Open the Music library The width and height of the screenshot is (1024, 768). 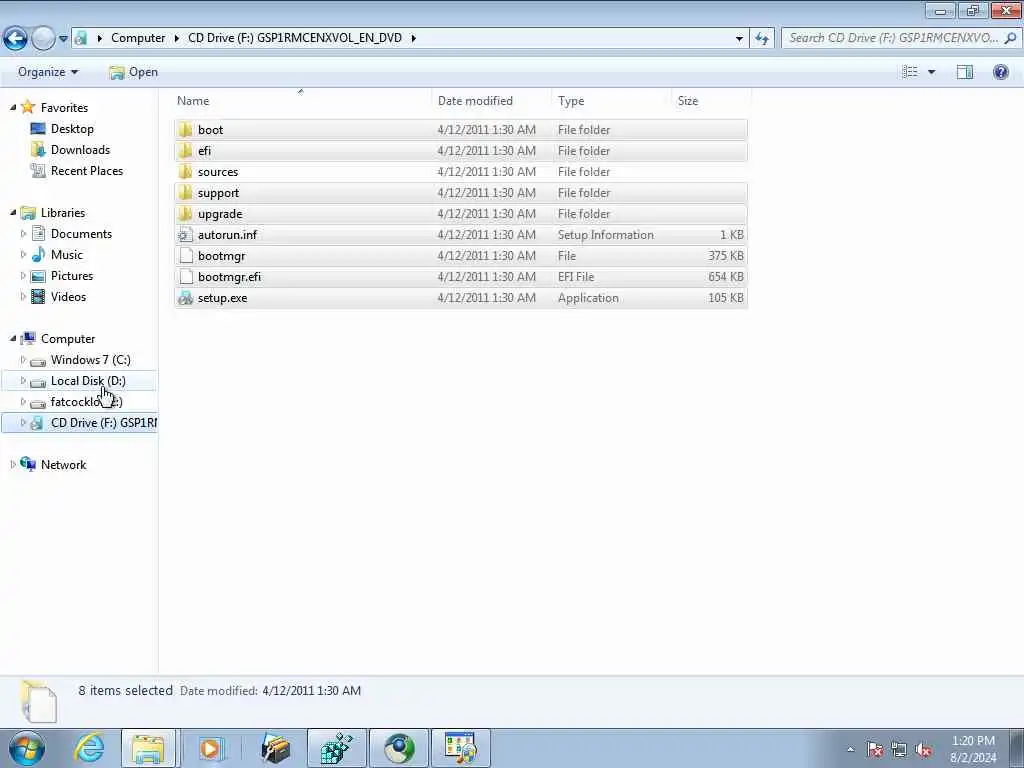pyautogui.click(x=67, y=254)
